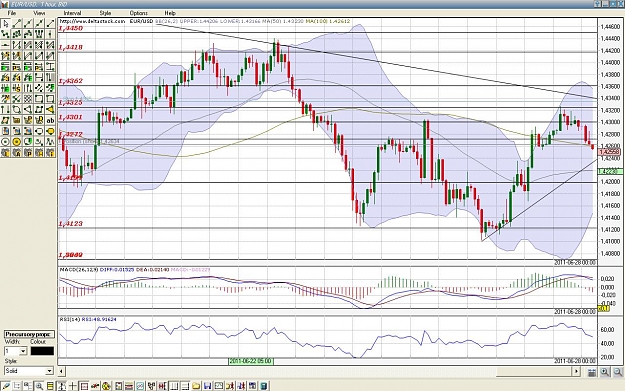The width and height of the screenshot is (625, 391).
Task: Select the ellipse drawing tool
Action: [16, 109]
